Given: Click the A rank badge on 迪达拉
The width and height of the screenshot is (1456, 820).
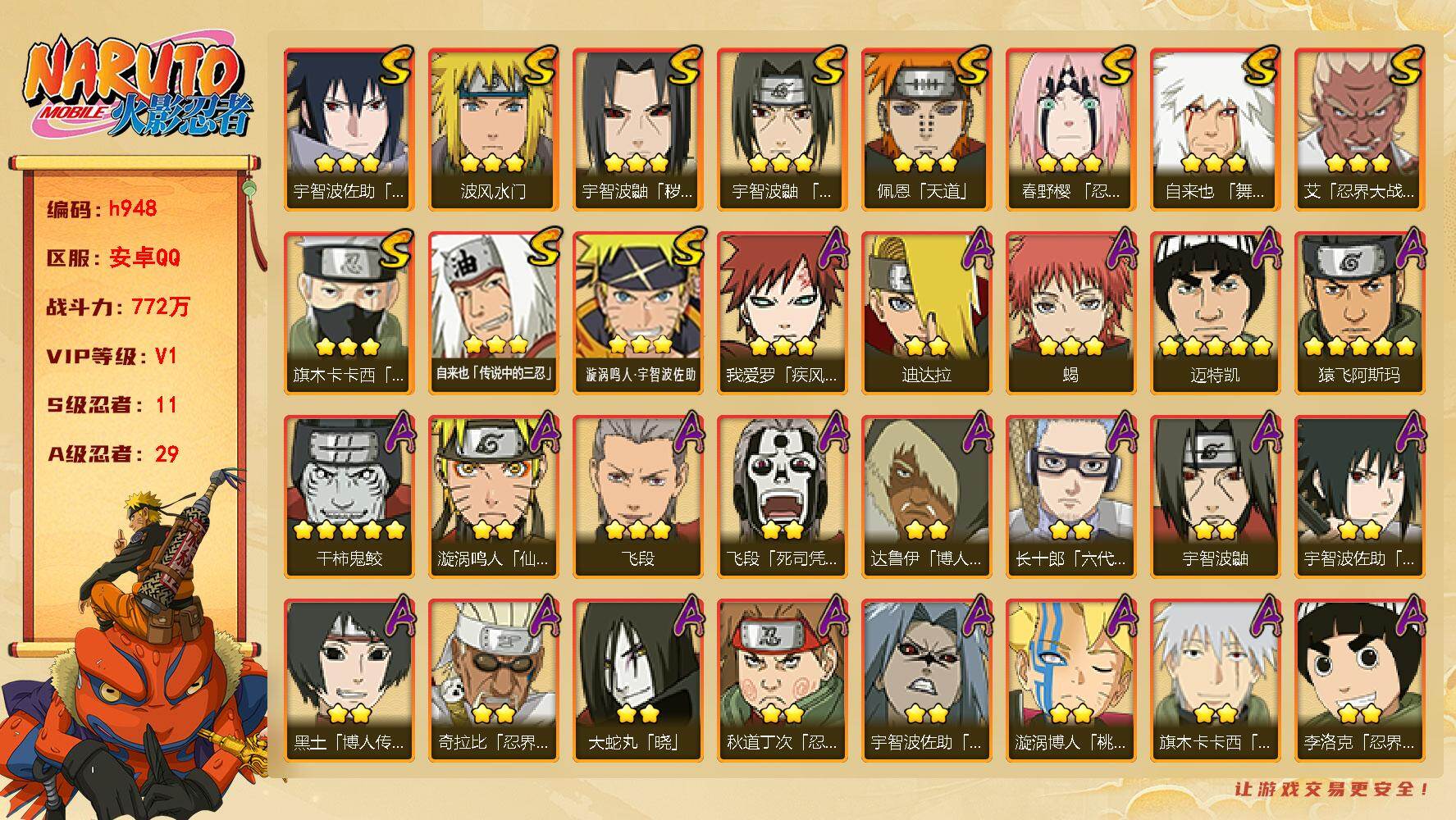Looking at the screenshot, I should click(974, 248).
